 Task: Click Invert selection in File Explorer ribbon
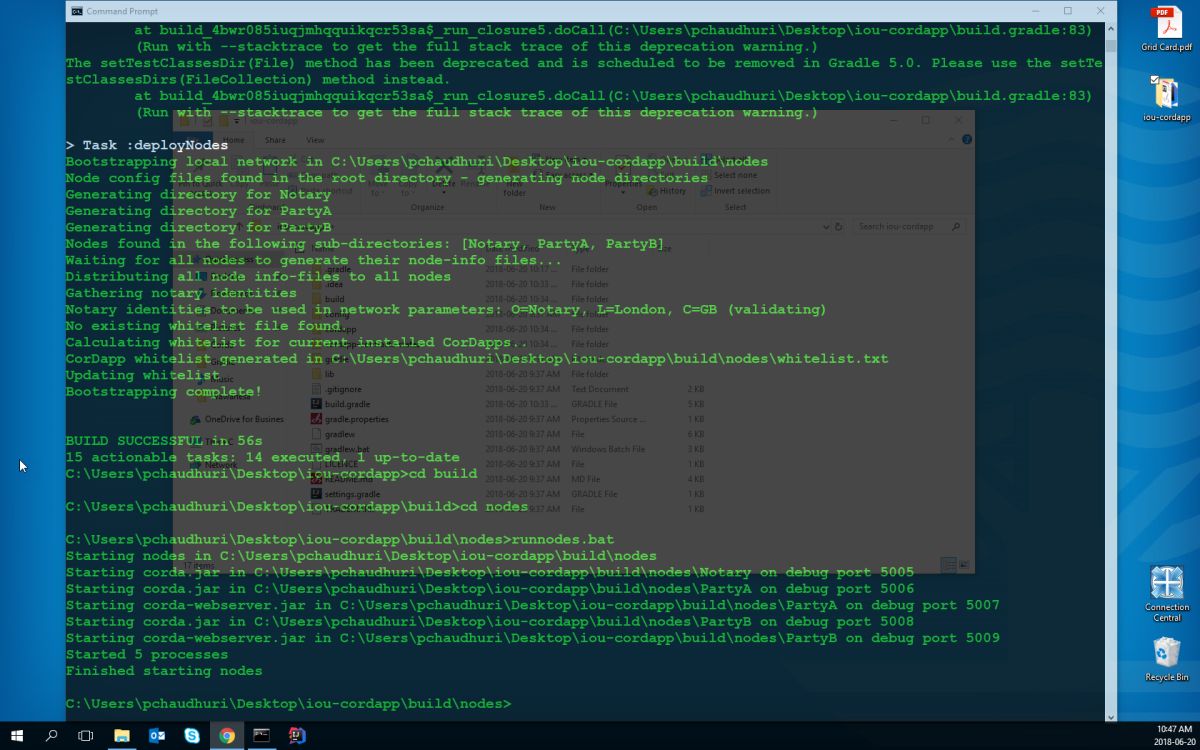[735, 190]
